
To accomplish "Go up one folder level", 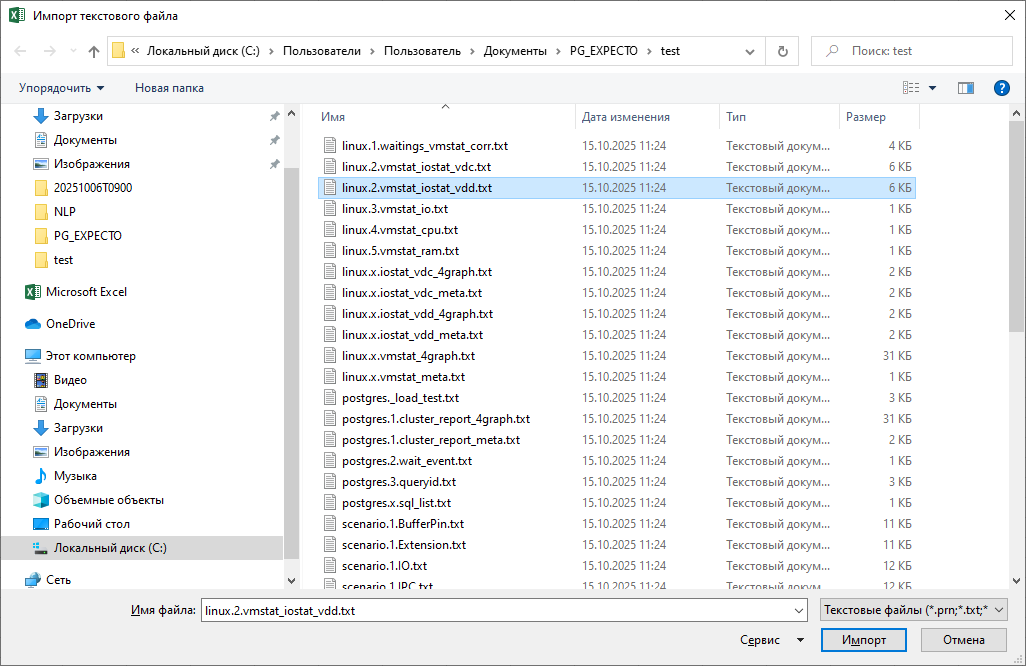I will tap(94, 51).
